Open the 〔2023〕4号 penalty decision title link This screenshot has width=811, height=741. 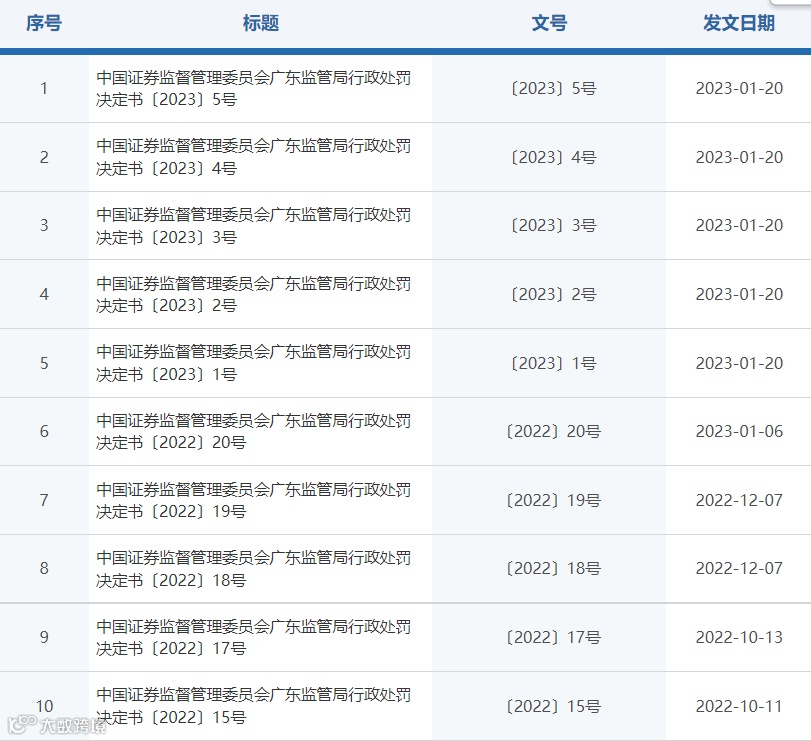click(253, 157)
